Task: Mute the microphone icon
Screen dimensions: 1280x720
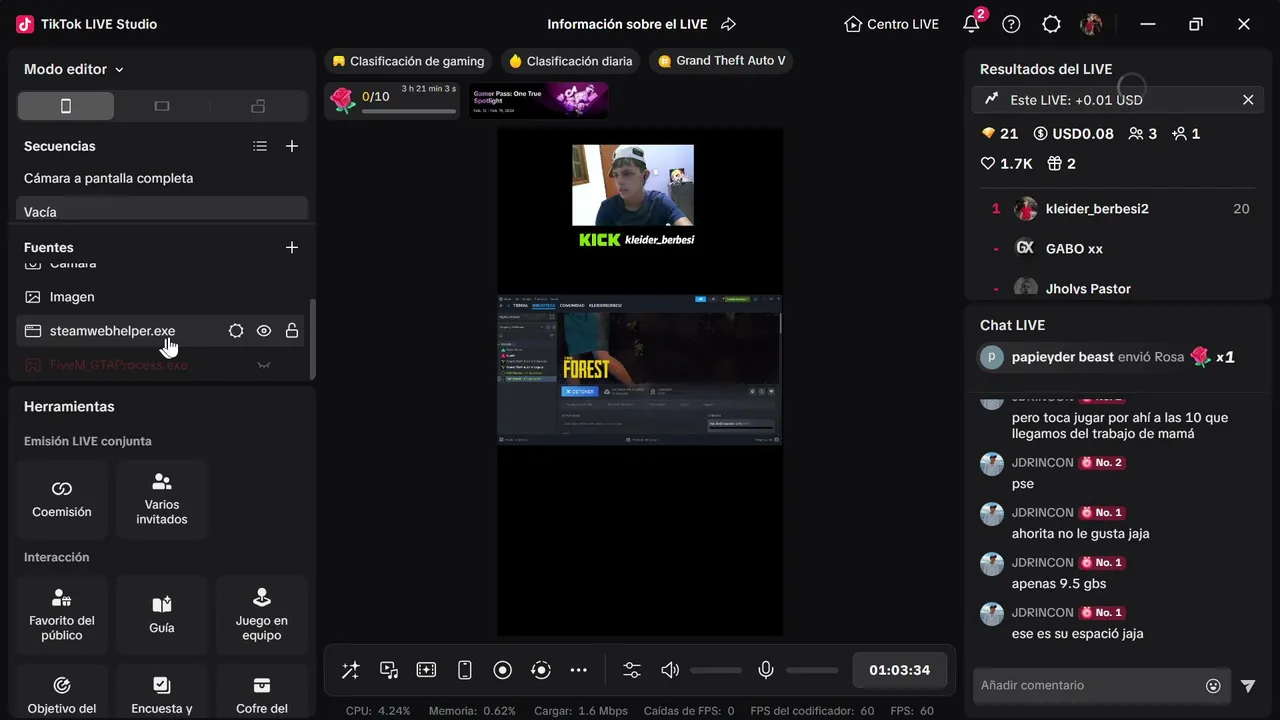Action: tap(766, 670)
